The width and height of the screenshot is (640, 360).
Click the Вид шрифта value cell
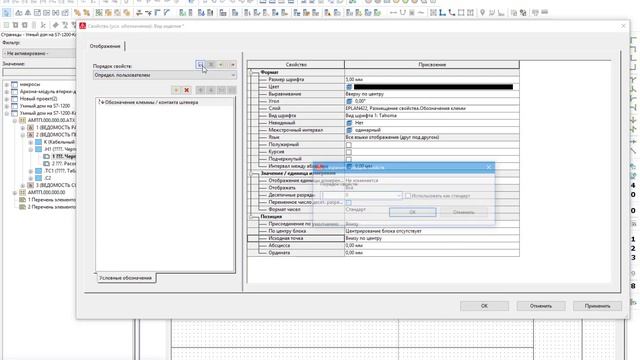(x=432, y=116)
